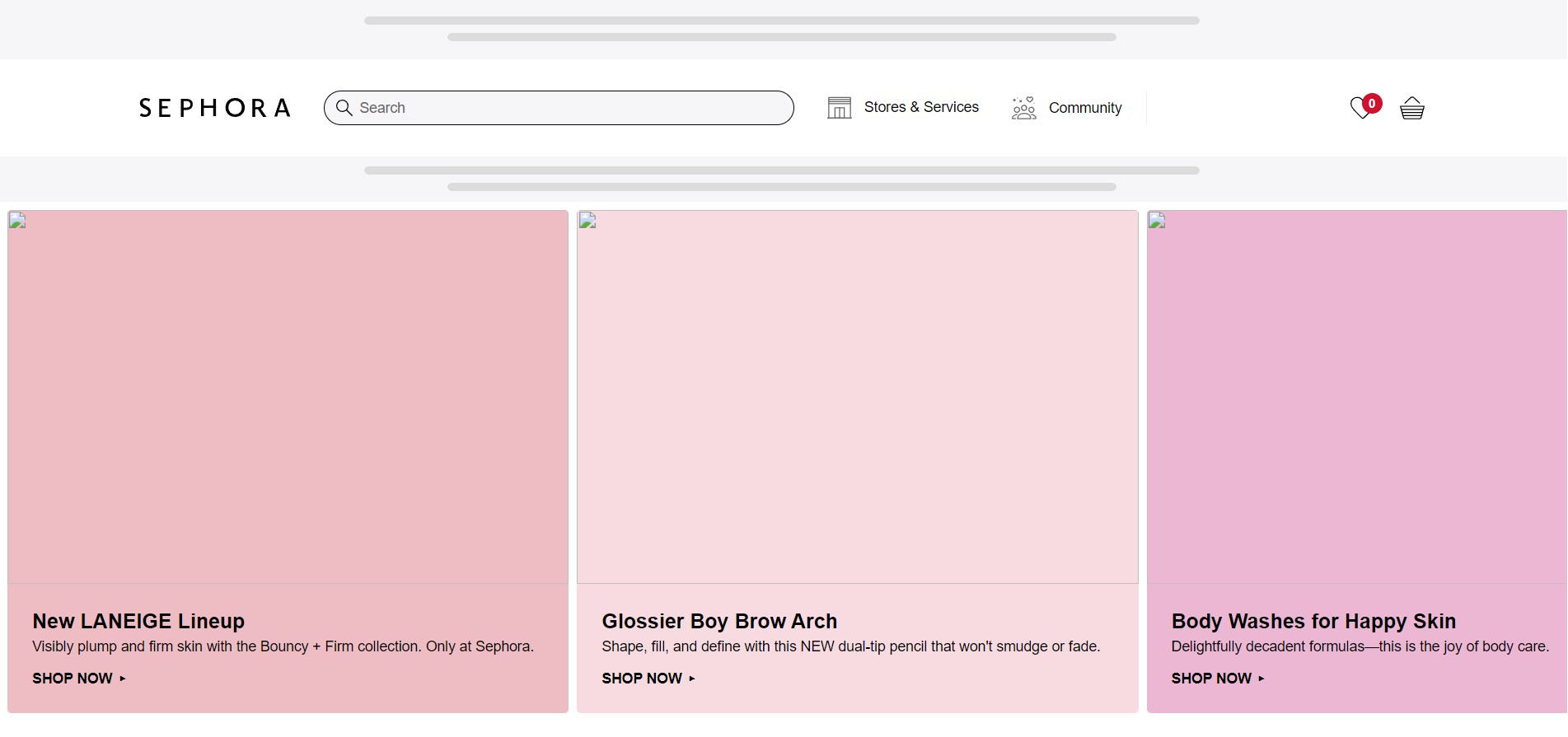Click the magnifying glass search icon
The height and width of the screenshot is (737, 1568).
click(x=344, y=108)
